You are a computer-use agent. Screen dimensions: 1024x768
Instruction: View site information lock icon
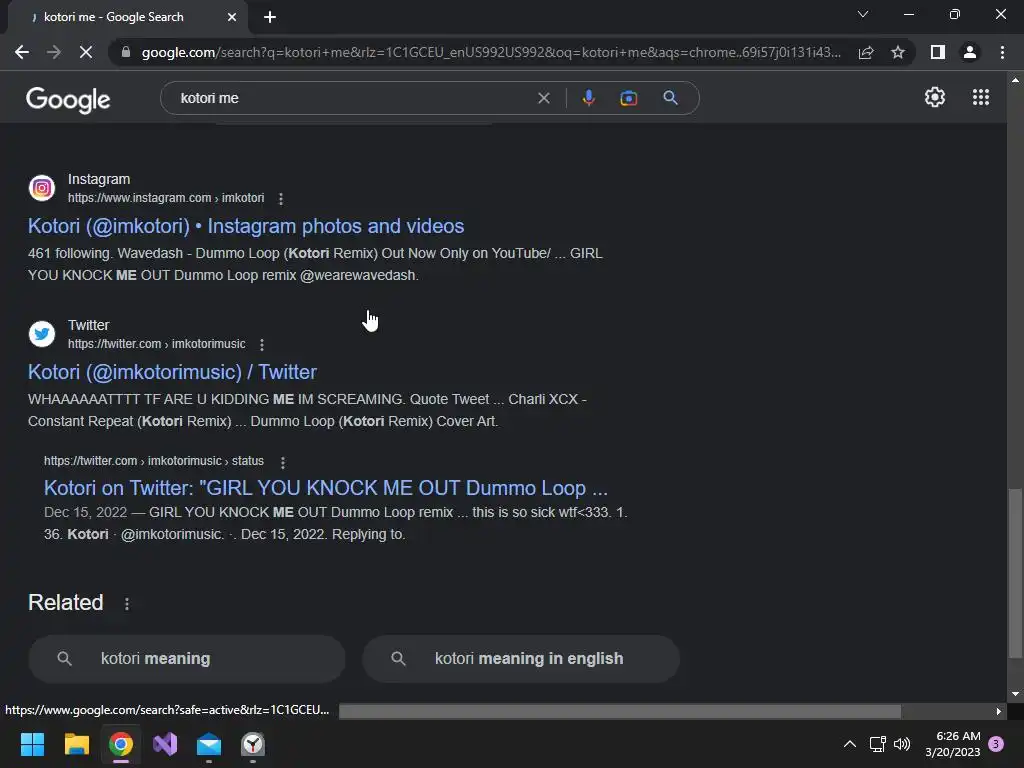(126, 52)
